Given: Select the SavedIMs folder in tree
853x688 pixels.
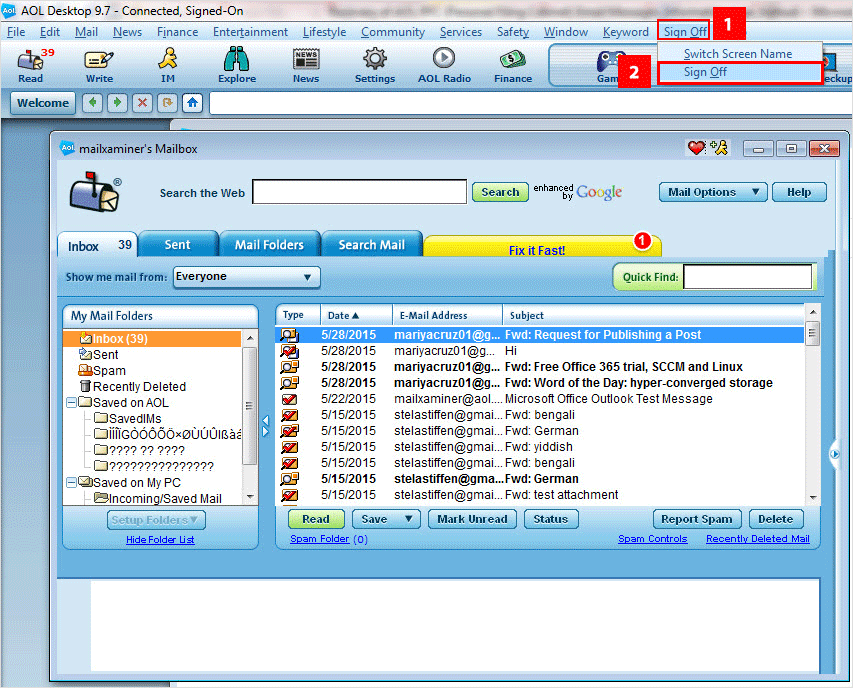Looking at the screenshot, I should click(x=128, y=419).
